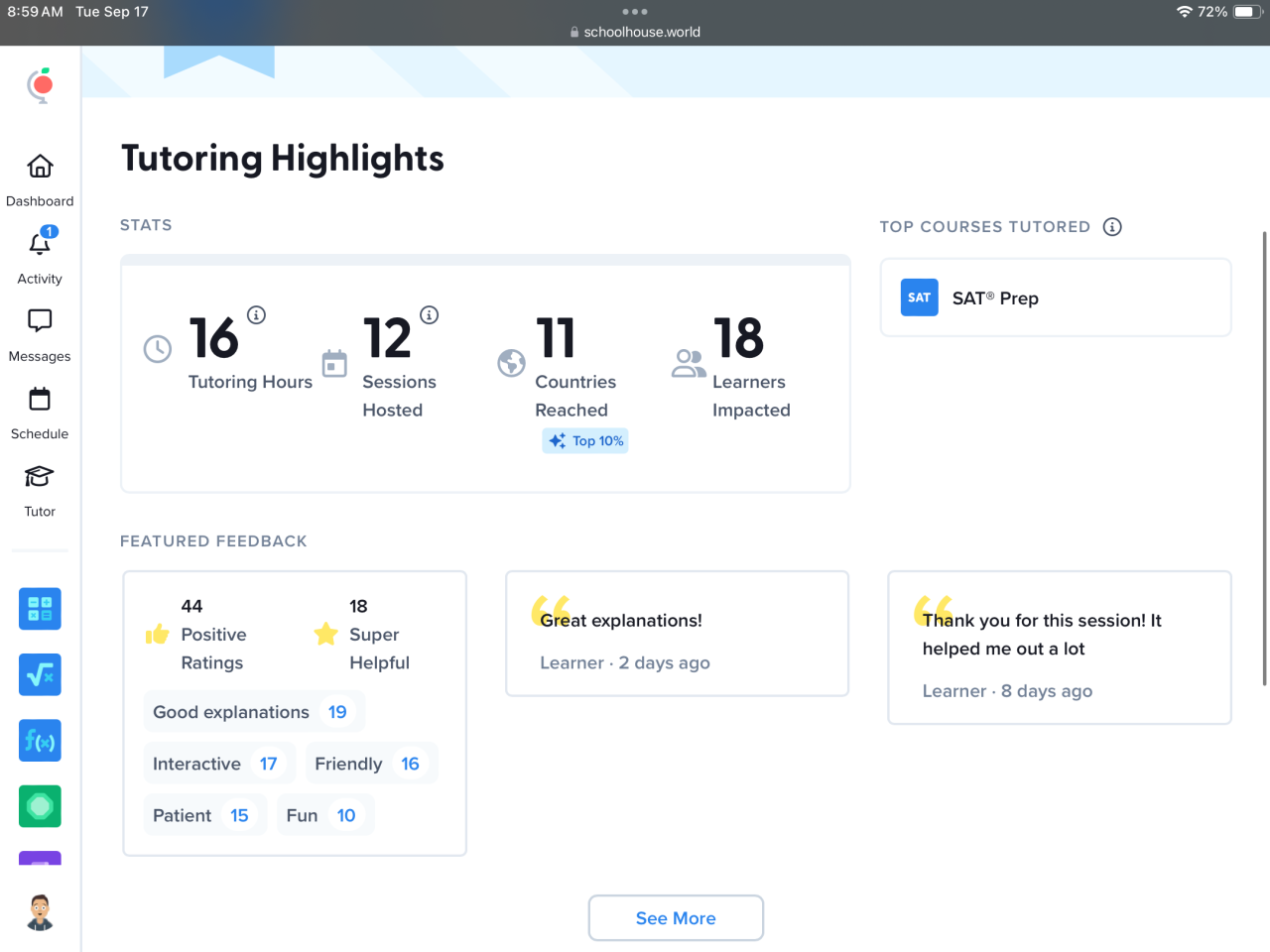Select the Good explanations tag
Screen dimensions: 1270x952
coord(254,712)
